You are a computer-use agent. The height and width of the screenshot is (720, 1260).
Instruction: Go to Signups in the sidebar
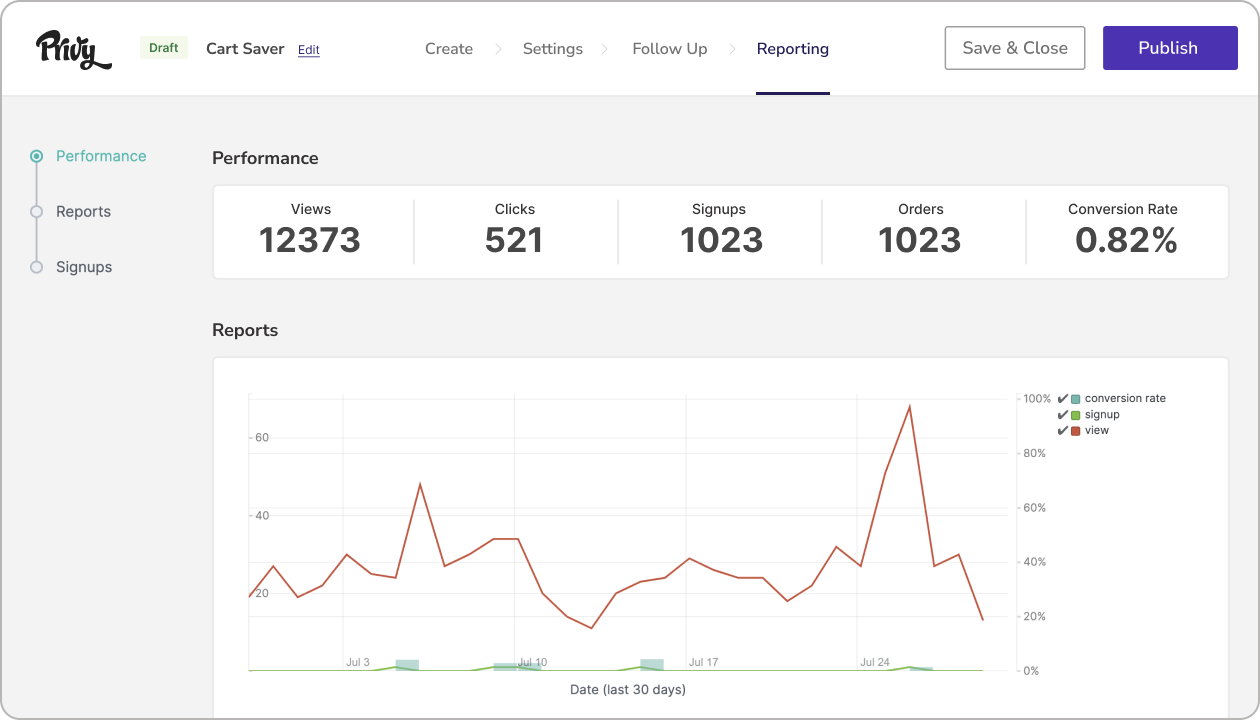point(84,267)
